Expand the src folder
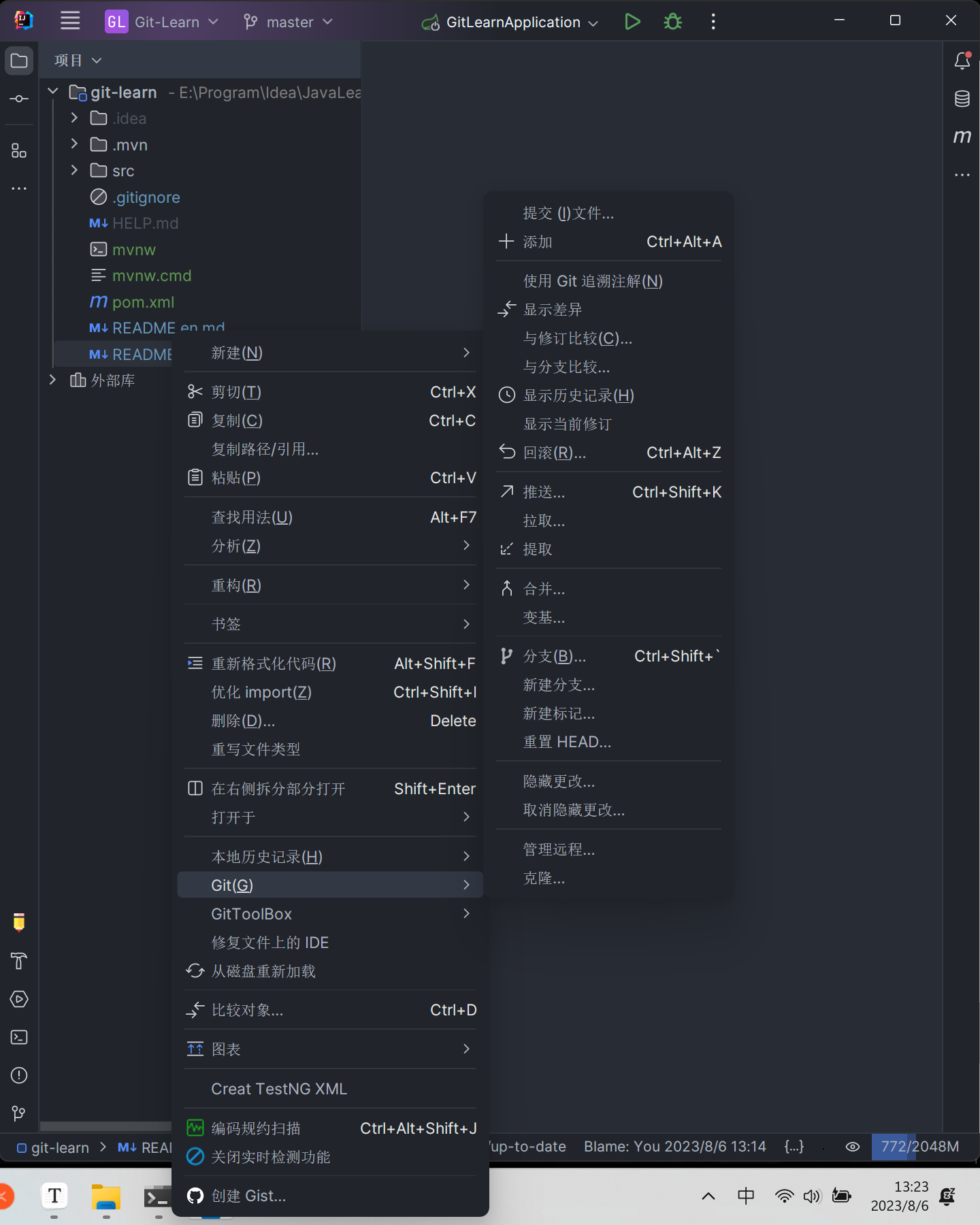This screenshot has height=1225, width=980. click(74, 170)
